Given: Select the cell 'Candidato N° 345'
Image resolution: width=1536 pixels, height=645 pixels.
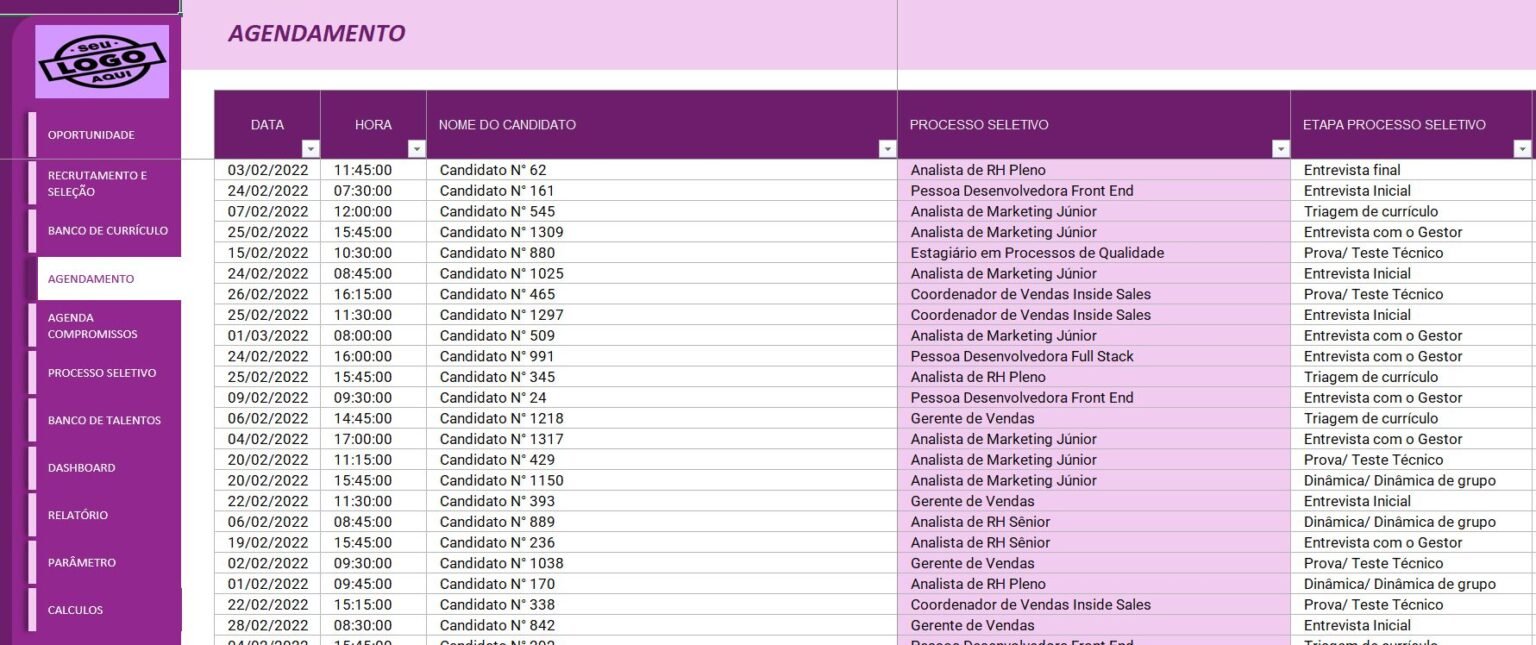Looking at the screenshot, I should point(662,377).
